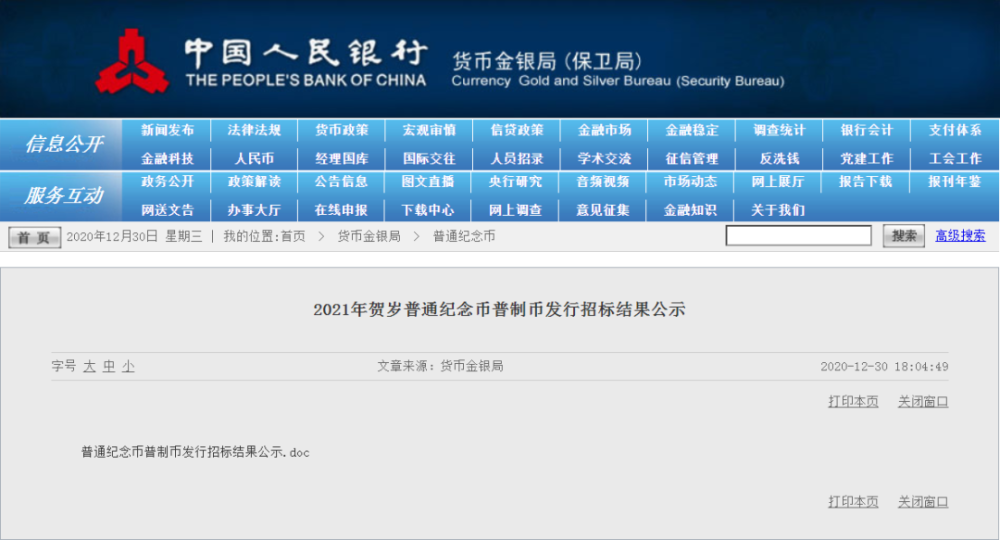Click lower 关闭窗口 close link
This screenshot has width=1000, height=540.
[923, 502]
